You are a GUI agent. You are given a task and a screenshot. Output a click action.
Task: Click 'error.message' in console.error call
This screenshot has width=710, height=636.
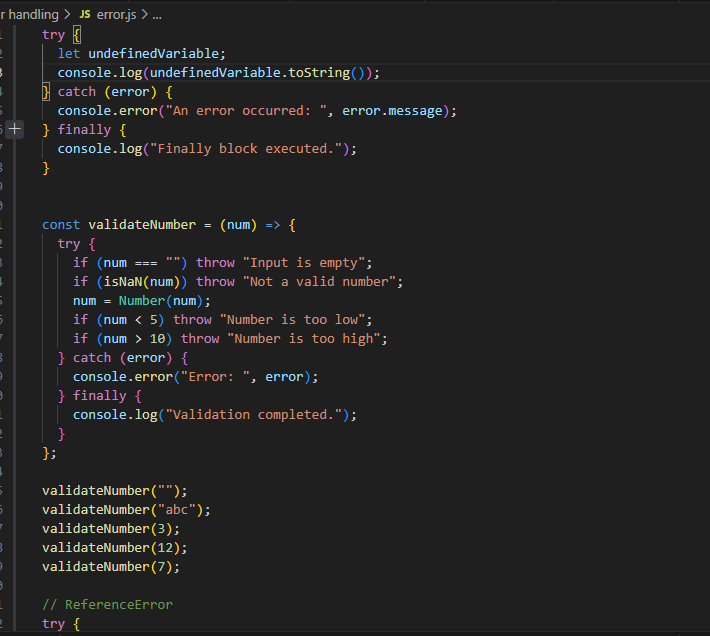point(392,110)
